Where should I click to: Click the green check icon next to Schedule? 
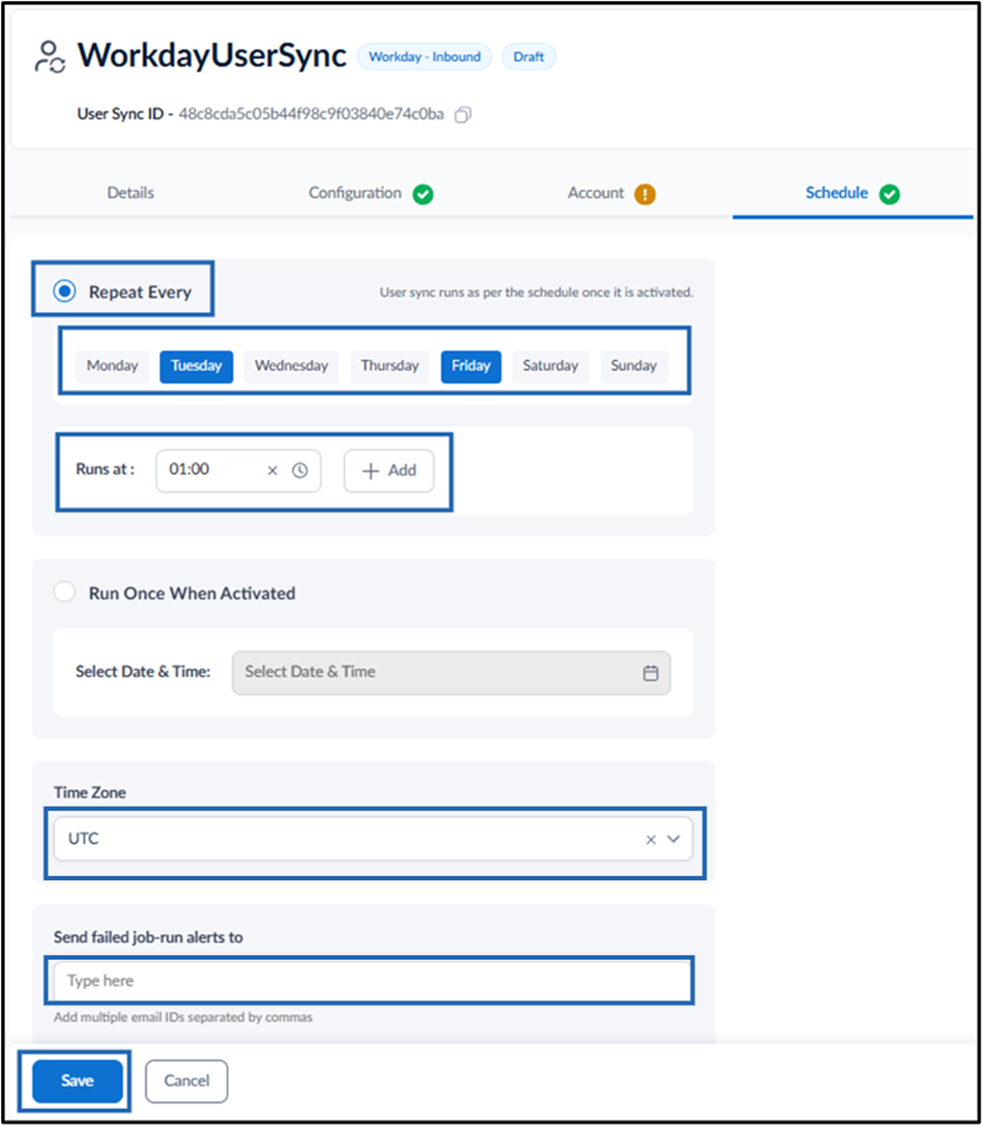click(x=889, y=194)
